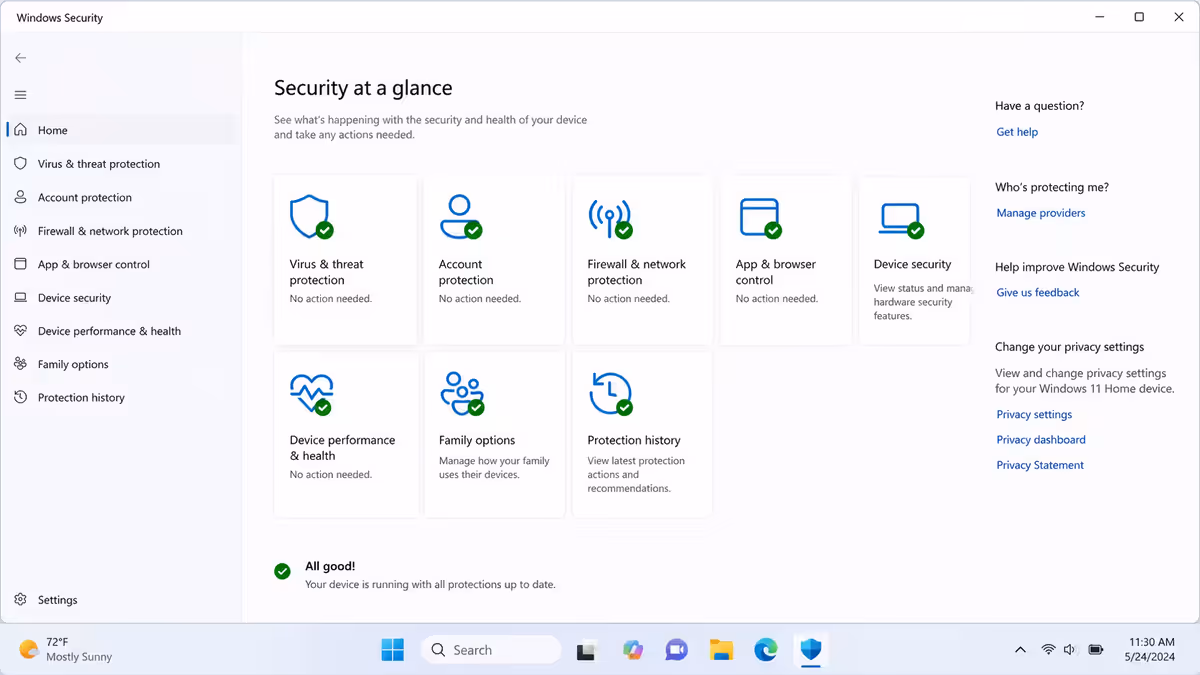The width and height of the screenshot is (1200, 675).
Task: Click the laptop icon for Device security in sidebar
Action: point(20,298)
